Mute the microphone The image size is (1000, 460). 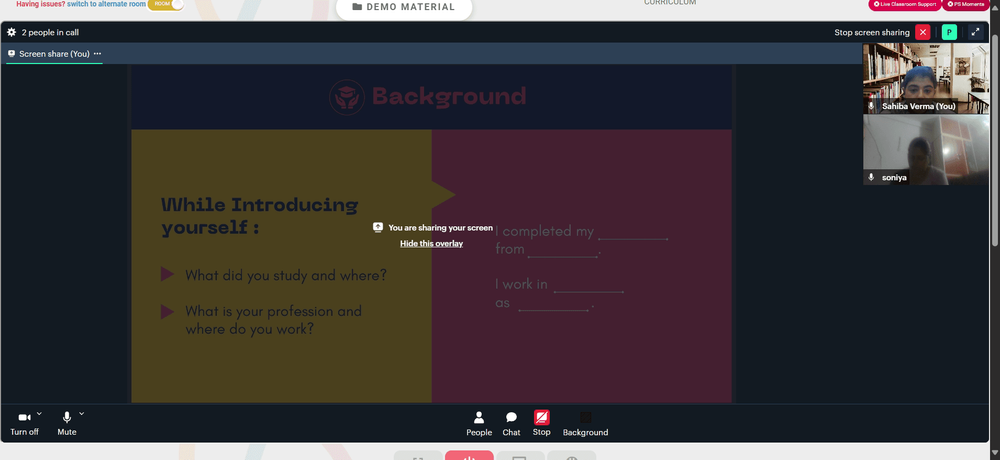66,424
